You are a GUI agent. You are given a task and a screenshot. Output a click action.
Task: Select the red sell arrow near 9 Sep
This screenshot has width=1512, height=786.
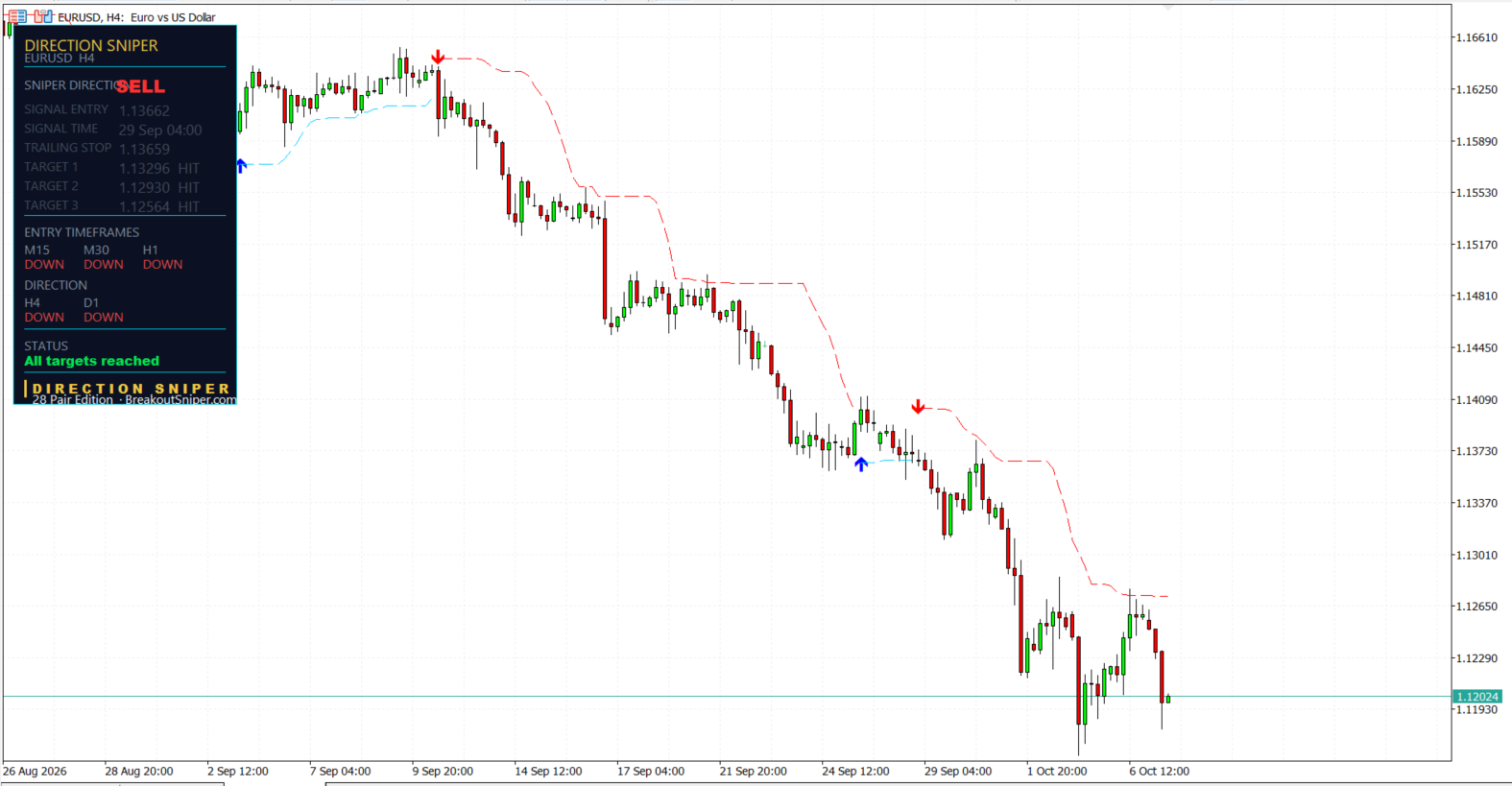[438, 58]
